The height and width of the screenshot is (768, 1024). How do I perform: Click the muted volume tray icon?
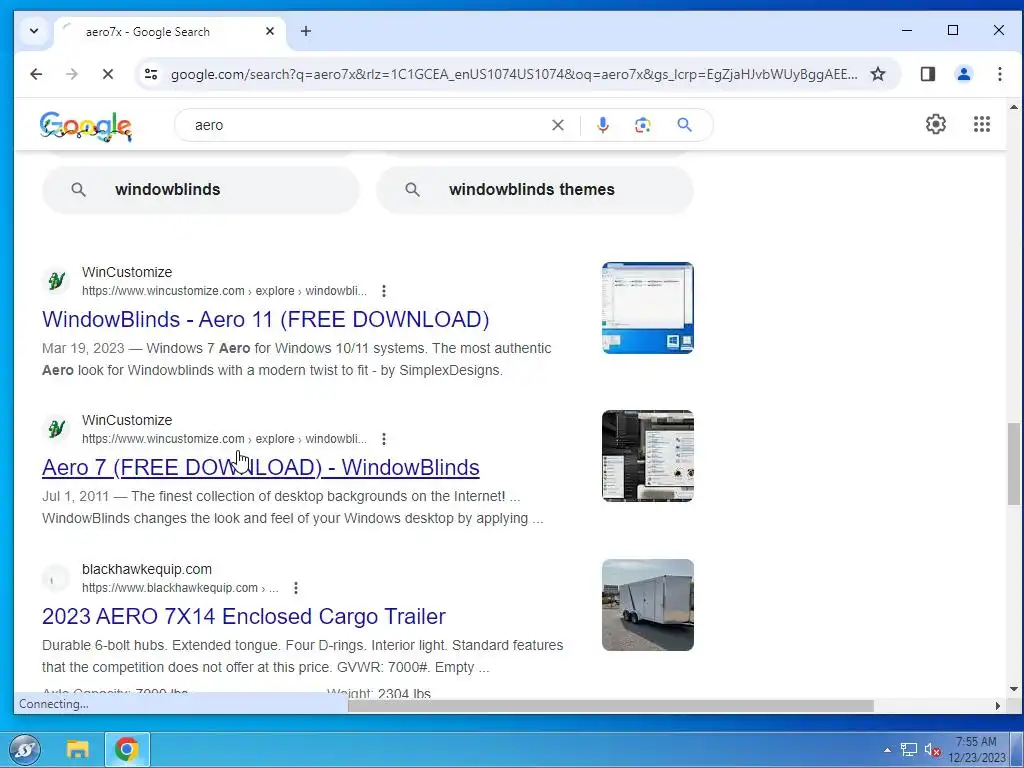(x=932, y=750)
